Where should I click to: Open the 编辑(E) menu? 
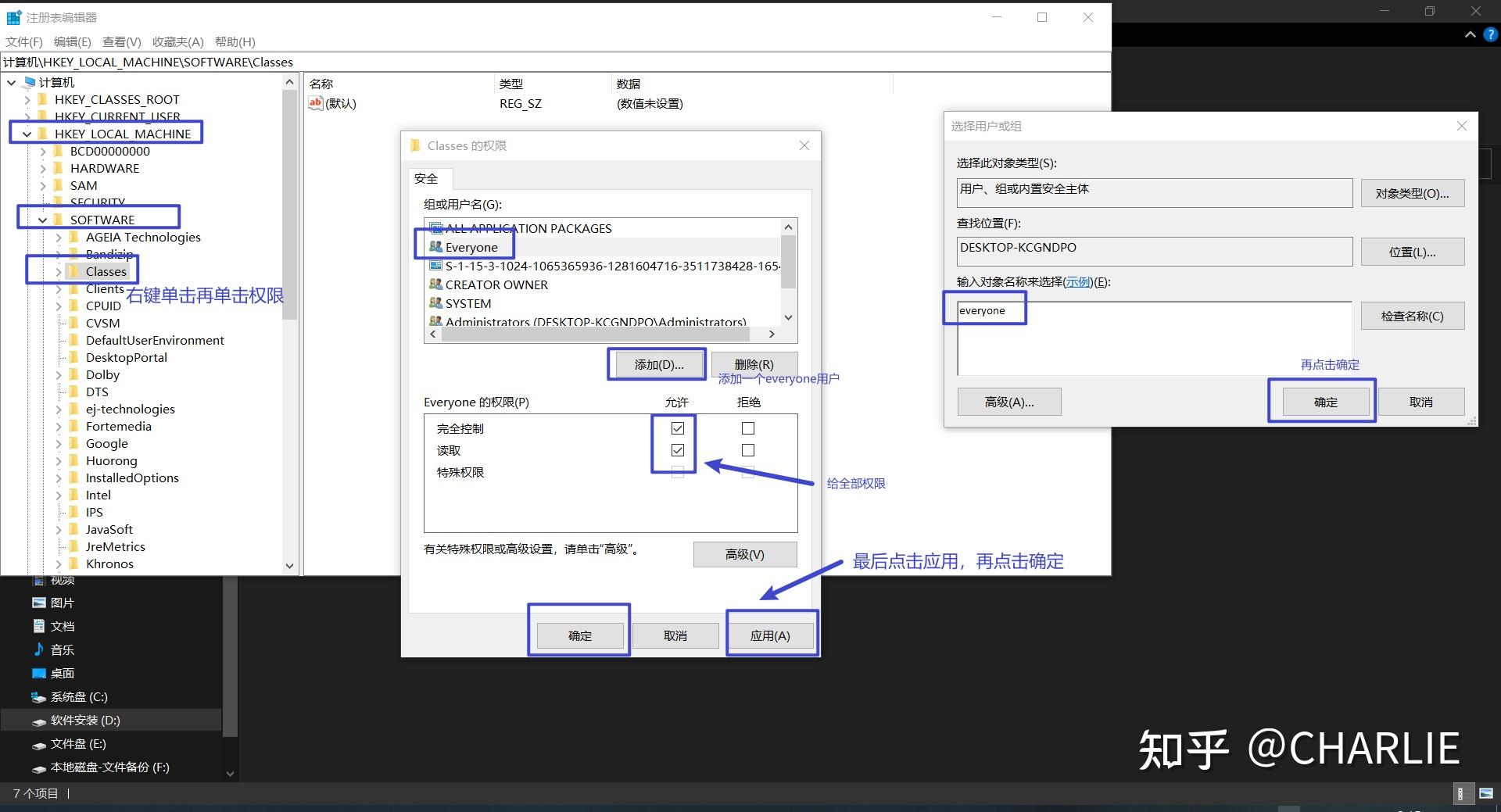click(72, 41)
